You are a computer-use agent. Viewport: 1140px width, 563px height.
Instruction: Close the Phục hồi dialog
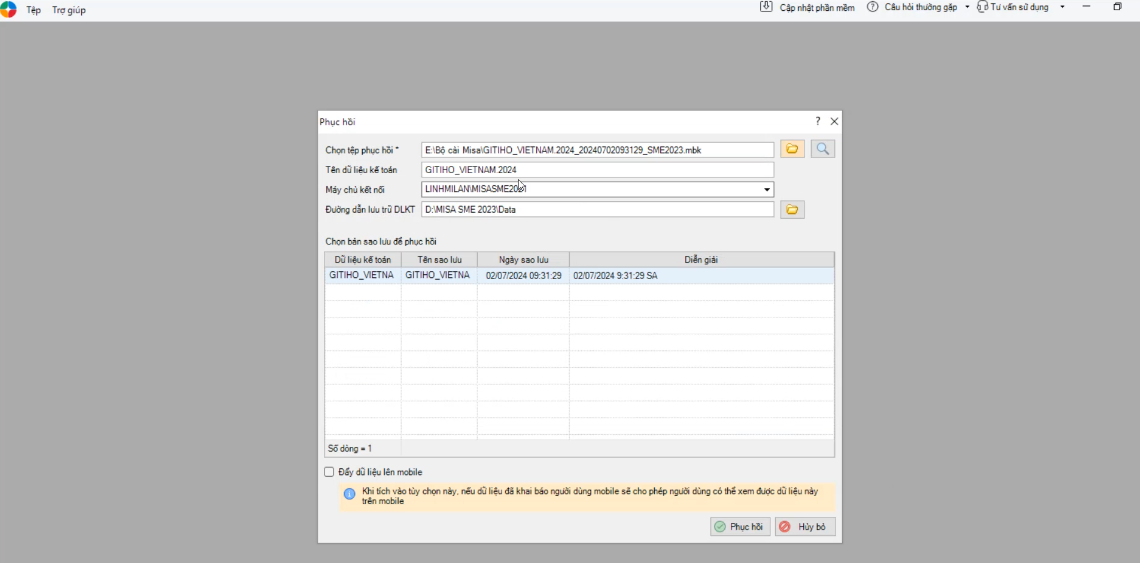coord(834,121)
